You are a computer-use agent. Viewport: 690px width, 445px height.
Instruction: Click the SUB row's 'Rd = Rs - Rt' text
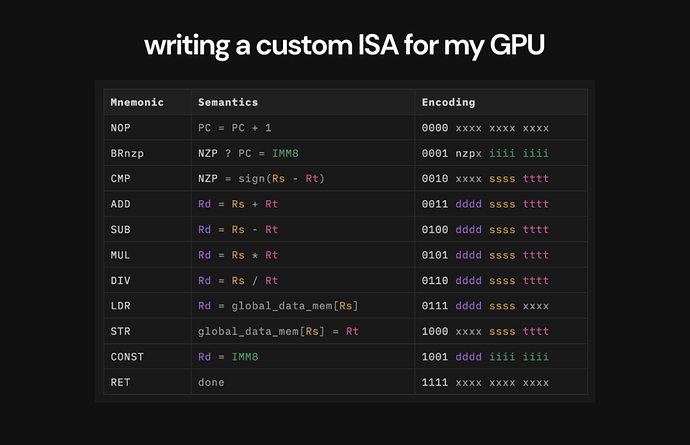[x=238, y=229]
